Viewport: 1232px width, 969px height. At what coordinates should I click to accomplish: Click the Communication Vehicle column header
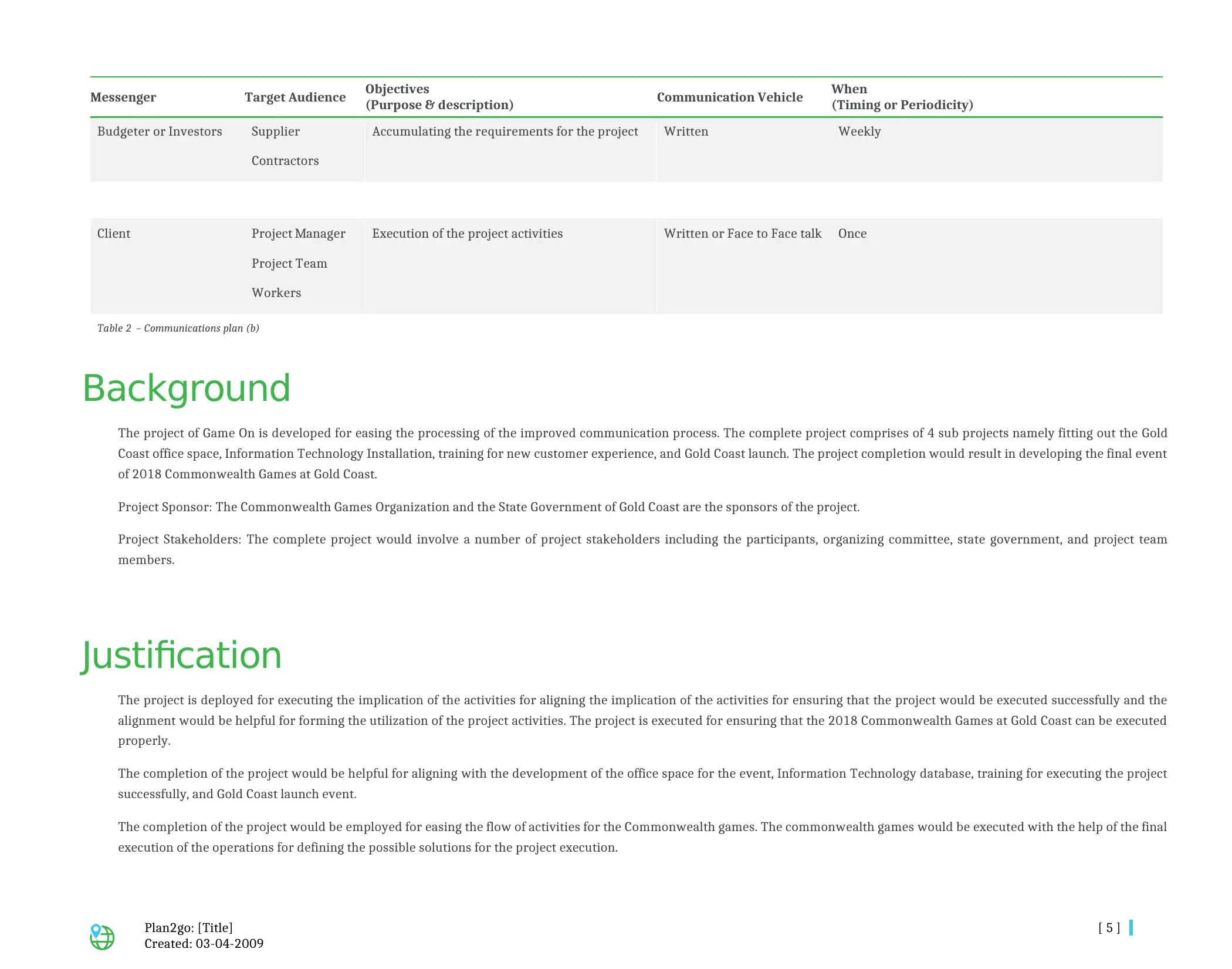coord(730,97)
